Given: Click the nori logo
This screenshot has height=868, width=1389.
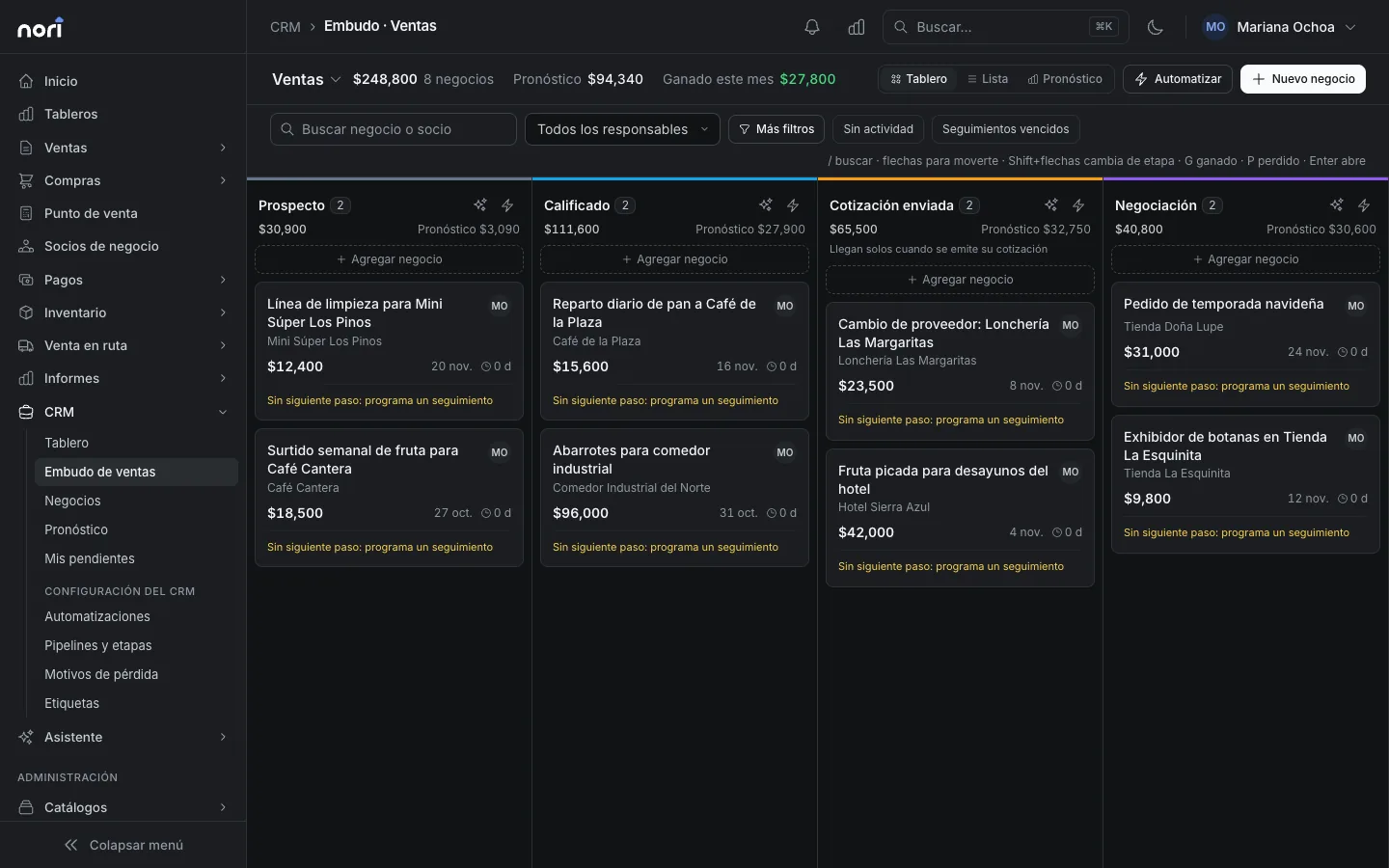Looking at the screenshot, I should point(41,28).
